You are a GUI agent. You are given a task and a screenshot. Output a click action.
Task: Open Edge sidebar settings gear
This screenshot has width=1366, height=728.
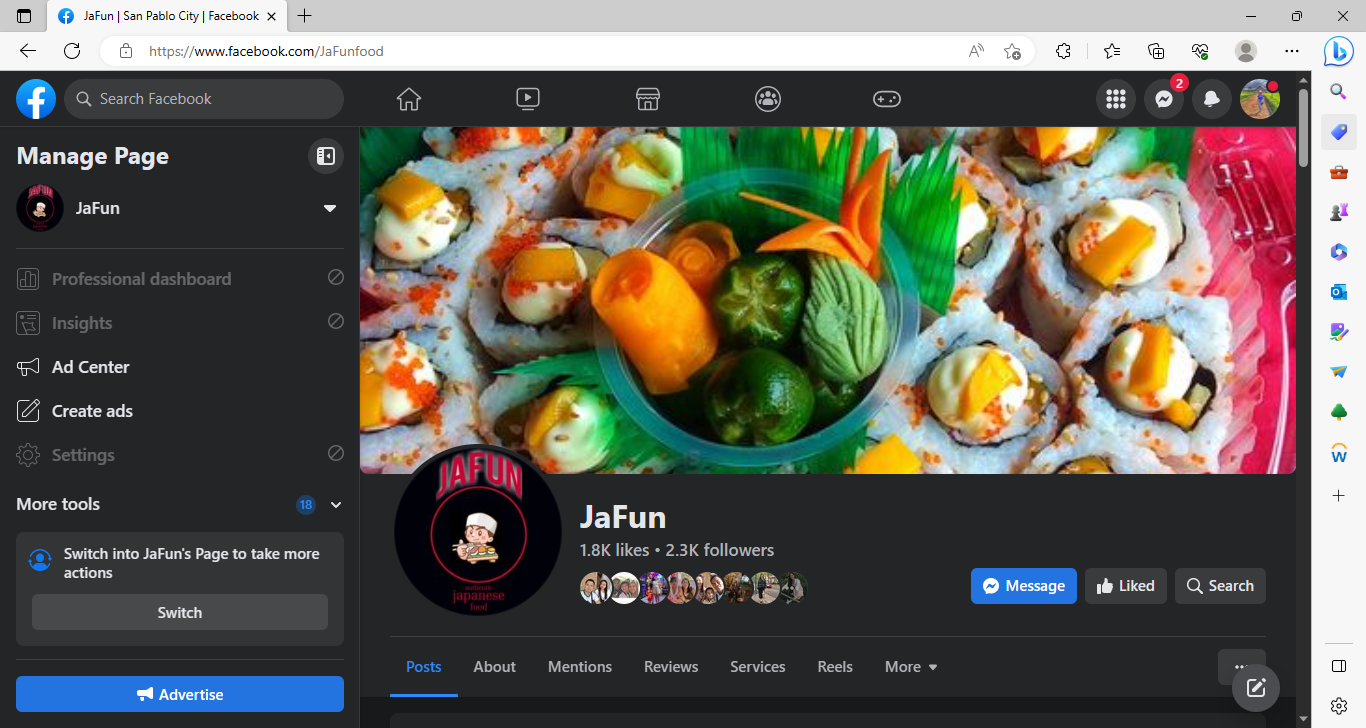click(1339, 706)
